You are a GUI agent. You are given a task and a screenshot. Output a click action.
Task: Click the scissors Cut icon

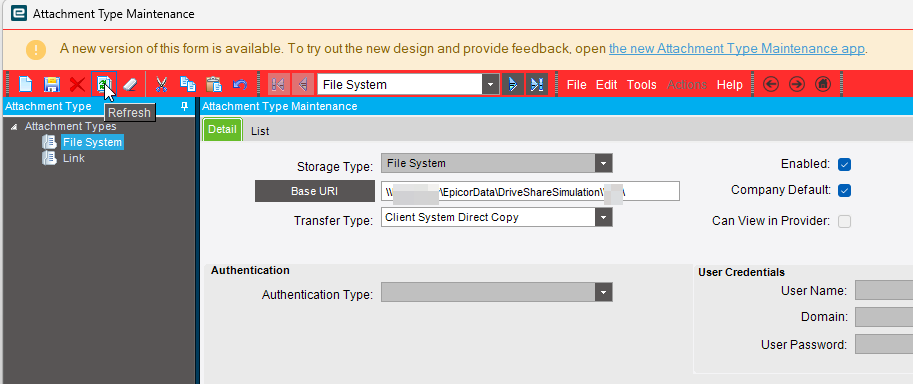(x=161, y=84)
